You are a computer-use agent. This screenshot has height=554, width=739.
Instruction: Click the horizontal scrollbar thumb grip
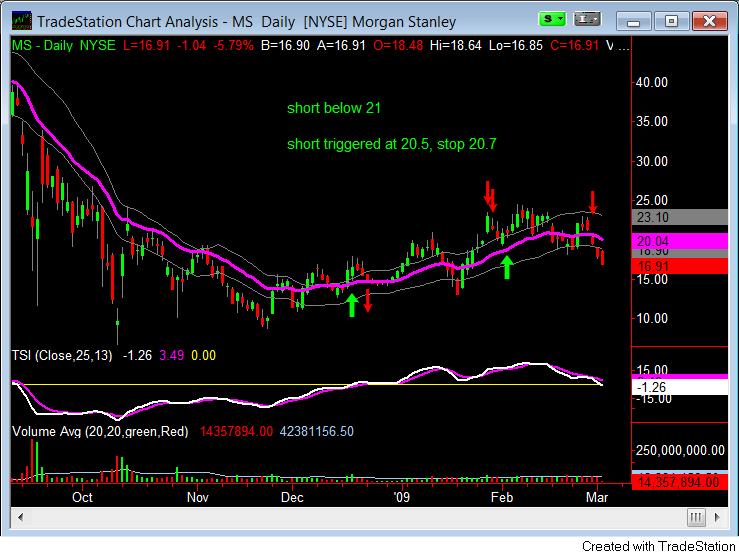(x=696, y=517)
